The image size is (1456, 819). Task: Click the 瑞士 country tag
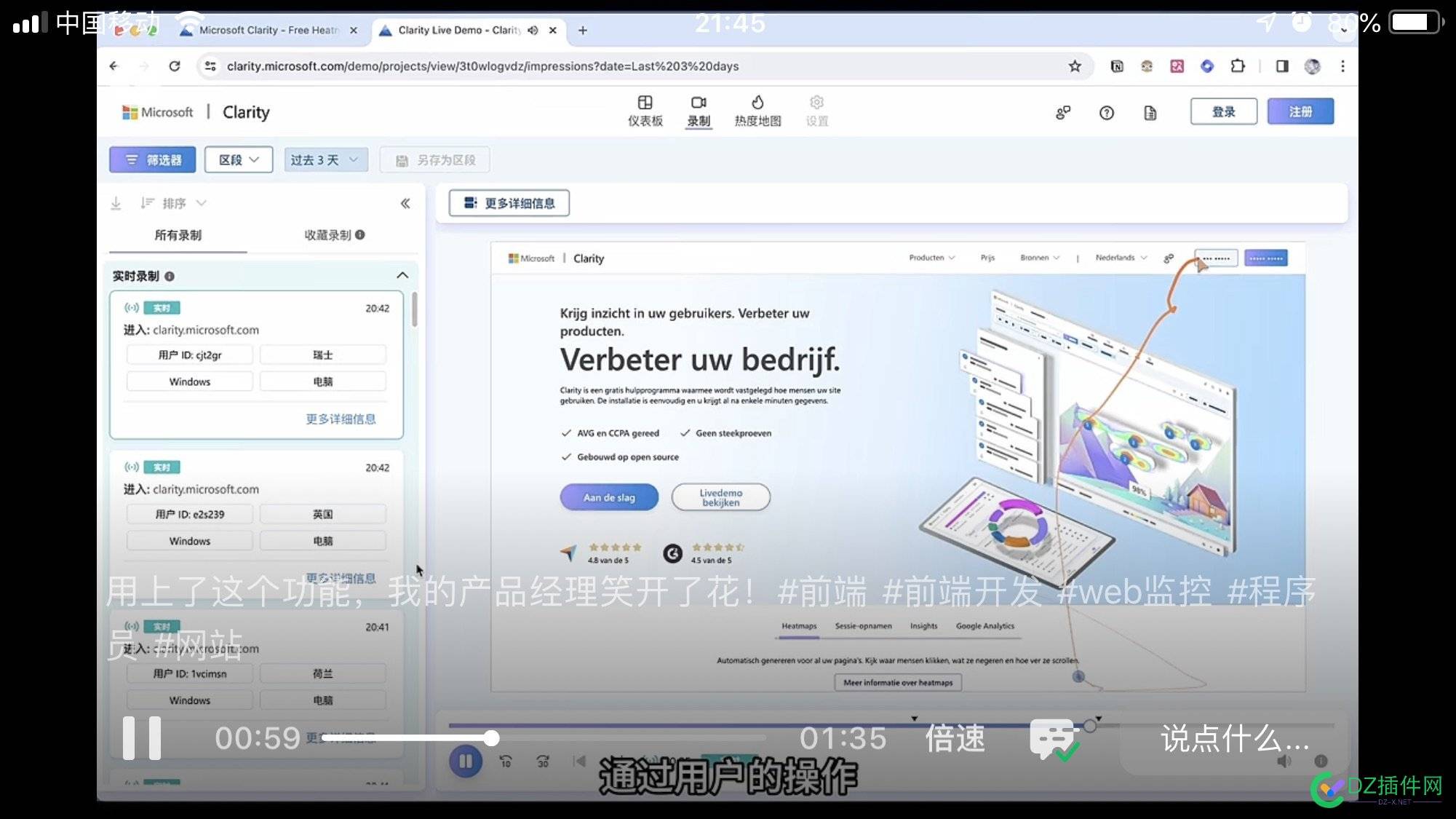pos(322,355)
